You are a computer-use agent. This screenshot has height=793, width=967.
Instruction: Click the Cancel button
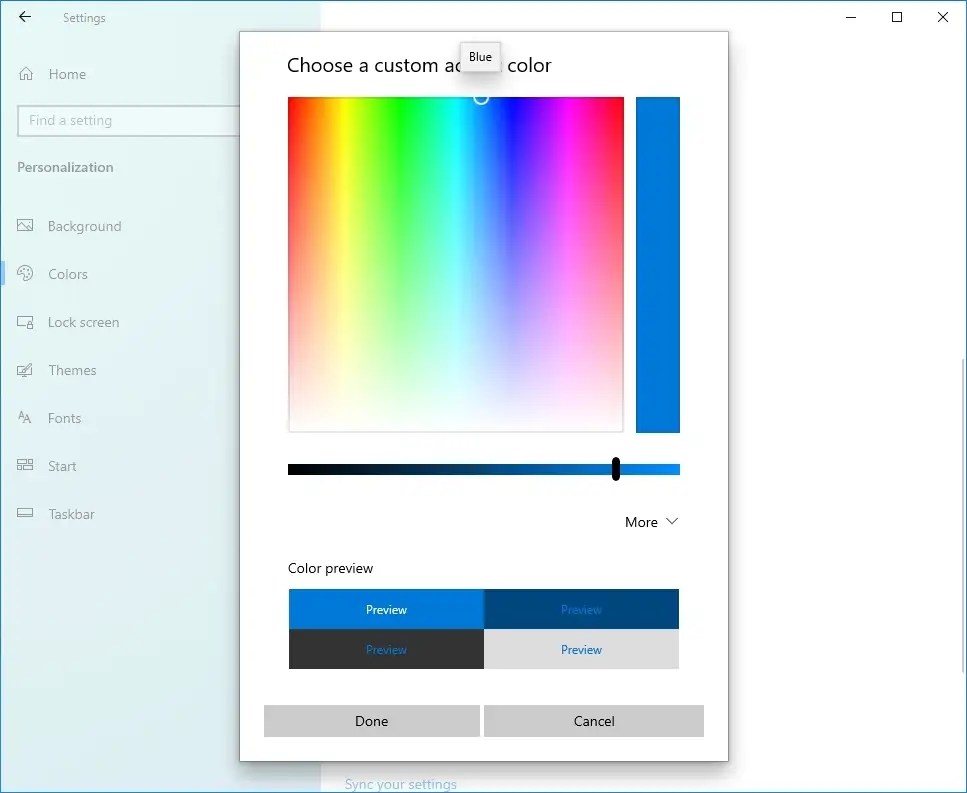(x=593, y=721)
